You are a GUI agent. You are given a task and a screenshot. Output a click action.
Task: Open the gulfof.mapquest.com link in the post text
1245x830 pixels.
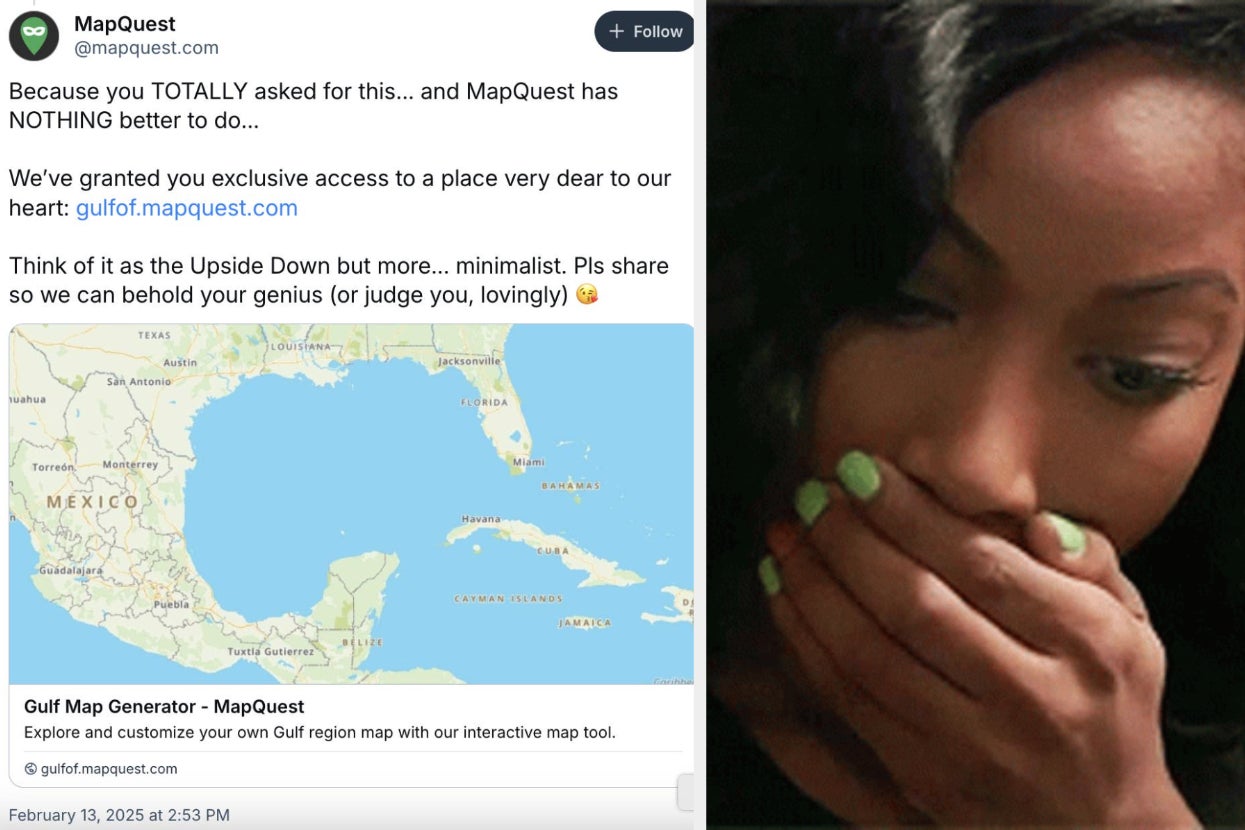pyautogui.click(x=187, y=208)
